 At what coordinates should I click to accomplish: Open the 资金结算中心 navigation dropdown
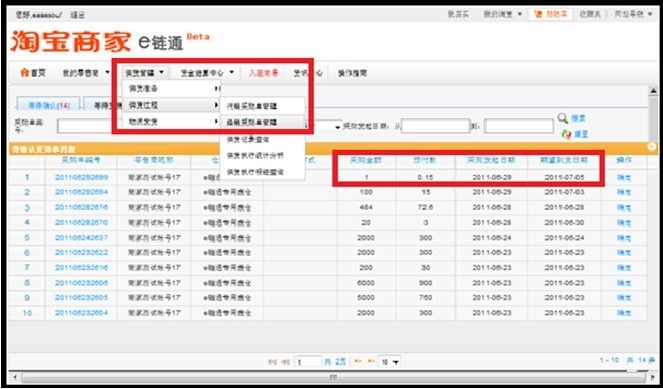tap(207, 73)
